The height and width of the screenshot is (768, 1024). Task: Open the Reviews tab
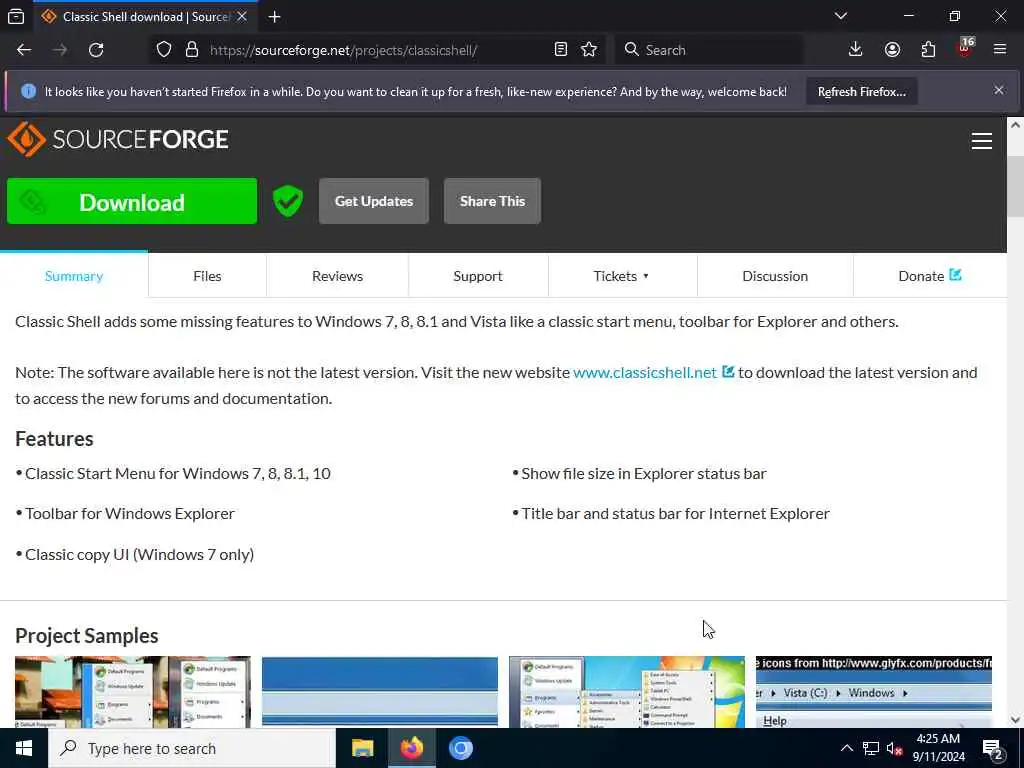[x=337, y=276]
